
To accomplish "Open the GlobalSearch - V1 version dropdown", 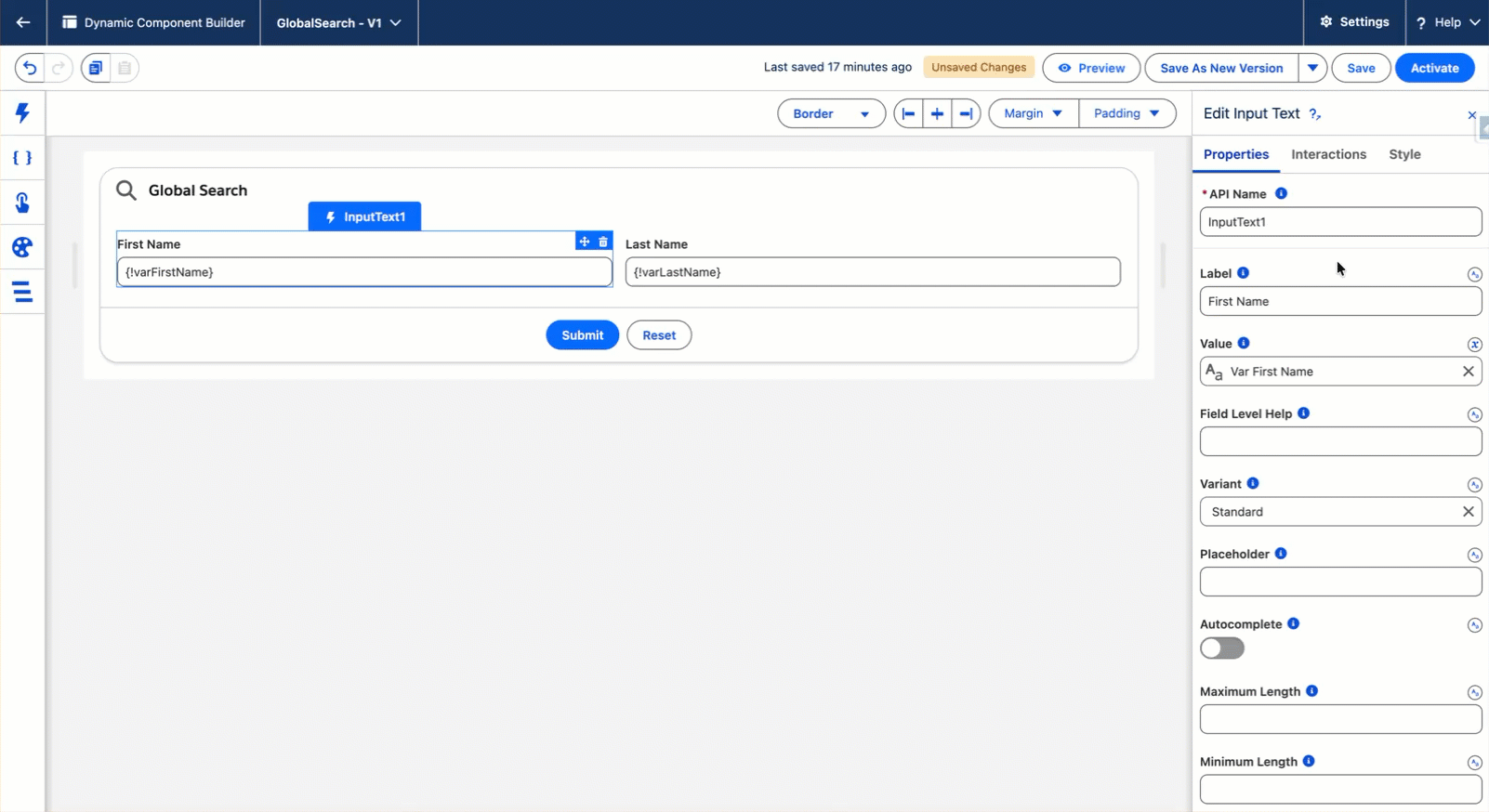I will coord(338,22).
